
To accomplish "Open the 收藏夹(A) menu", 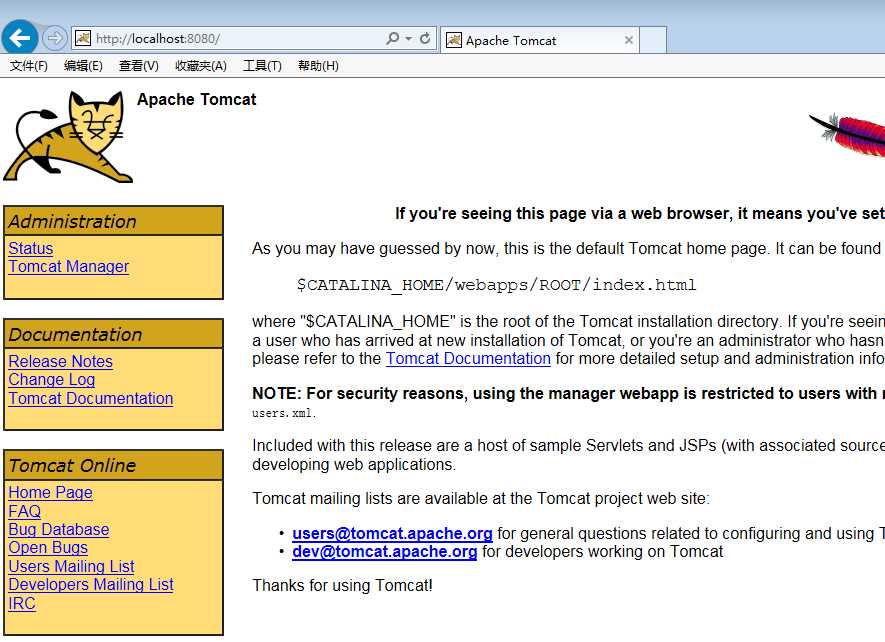I will tap(201, 66).
